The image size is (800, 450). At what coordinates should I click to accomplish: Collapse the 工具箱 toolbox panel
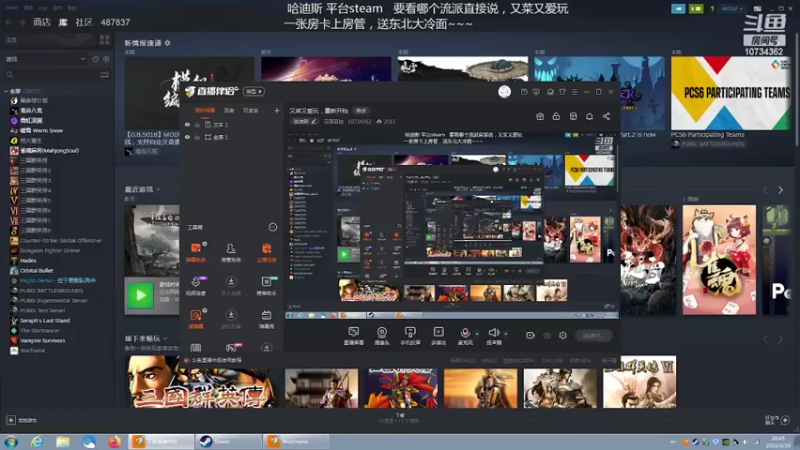tap(272, 227)
